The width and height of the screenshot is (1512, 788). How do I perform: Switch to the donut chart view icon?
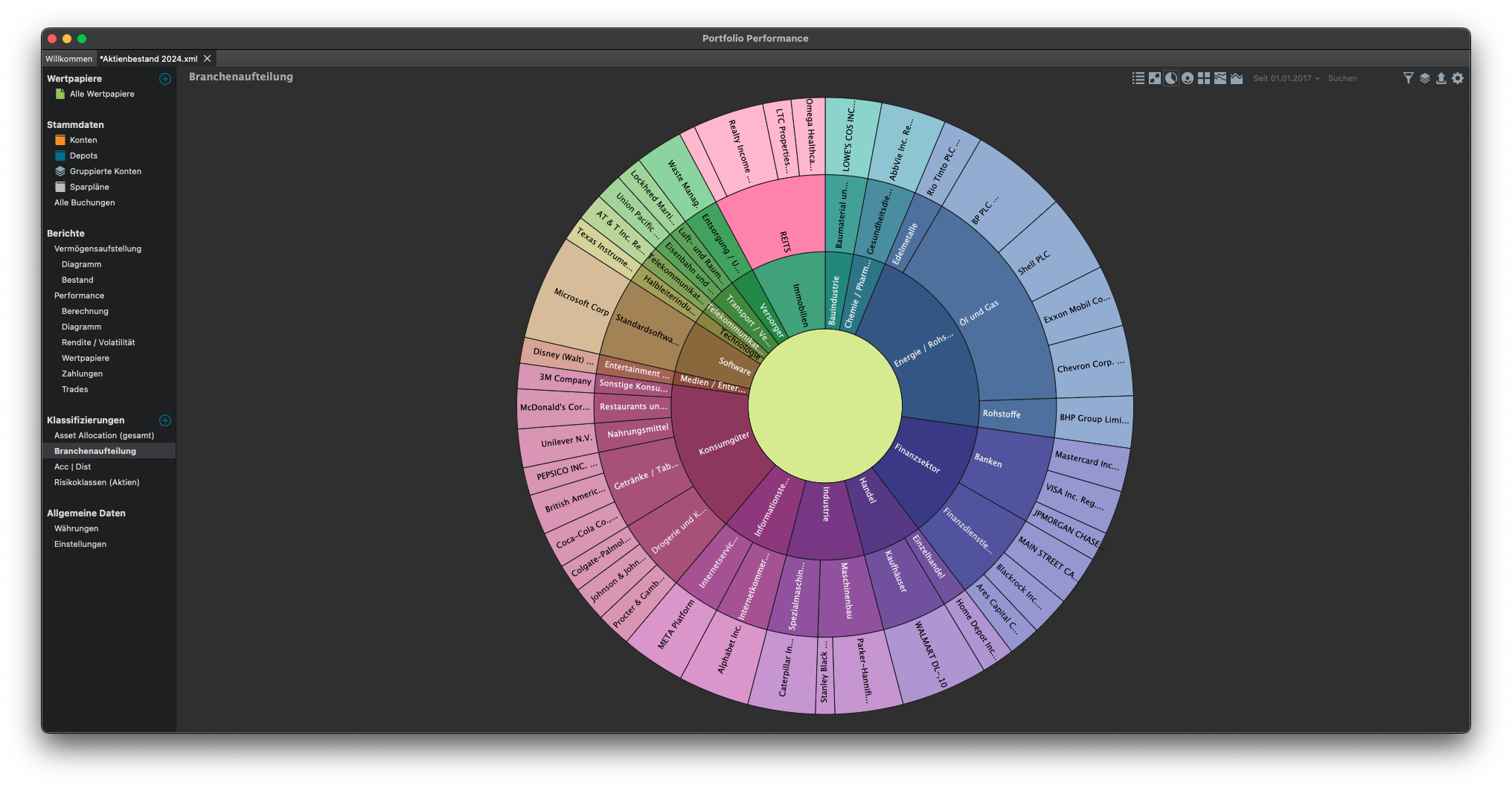[1188, 78]
